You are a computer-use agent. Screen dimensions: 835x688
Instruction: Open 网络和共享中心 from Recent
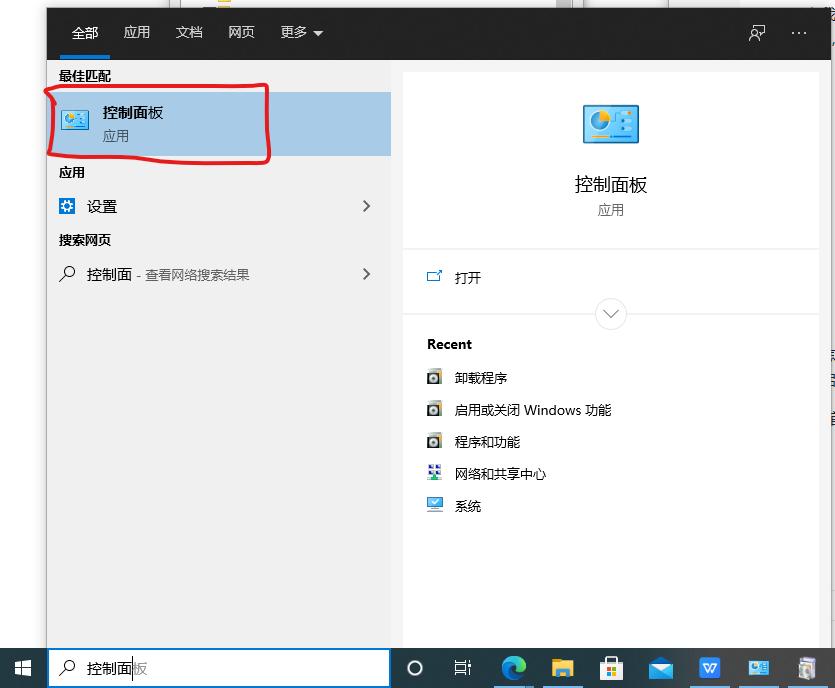click(502, 473)
